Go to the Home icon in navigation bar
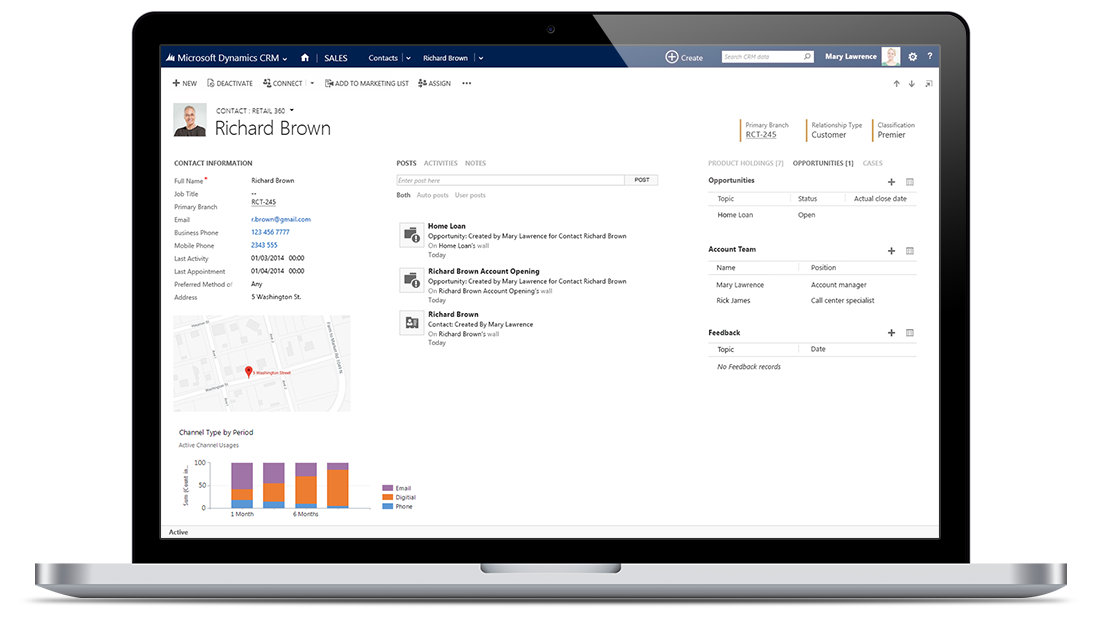 click(305, 58)
